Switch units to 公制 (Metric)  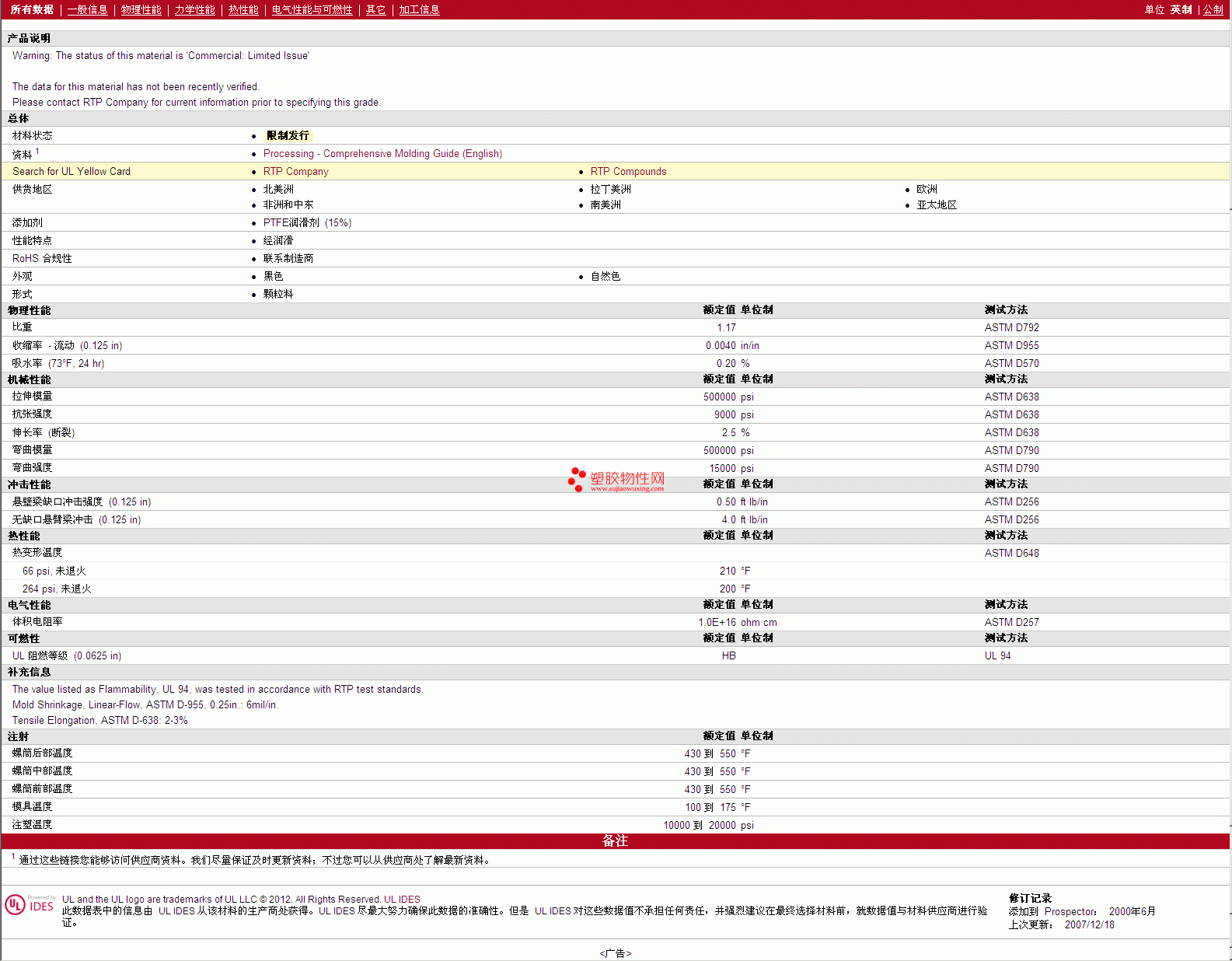(1213, 10)
